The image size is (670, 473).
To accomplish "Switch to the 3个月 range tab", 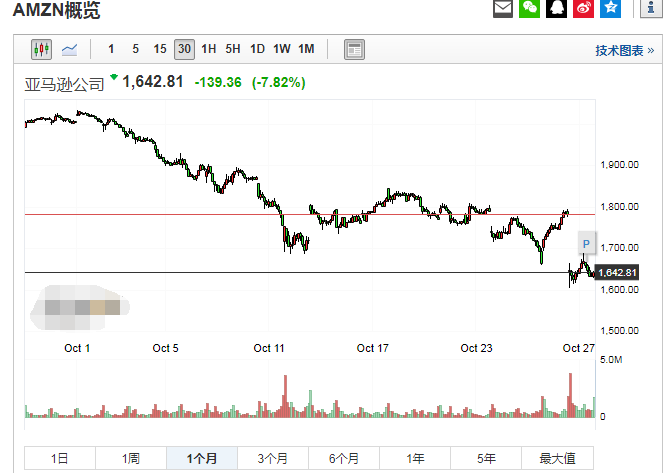I will (273, 458).
